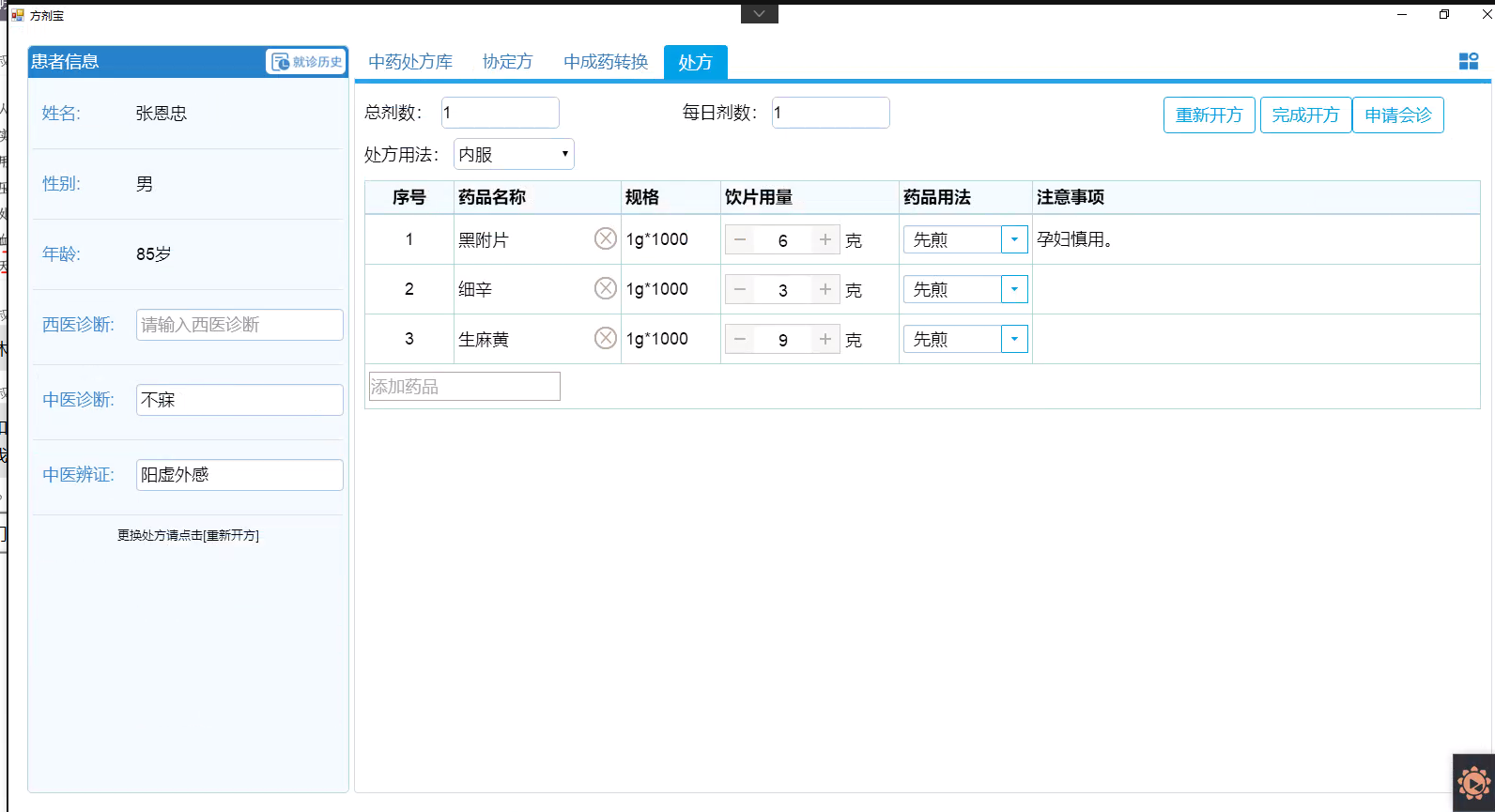The height and width of the screenshot is (812, 1495).
Task: Click the 中医诊断 field containing 不寐
Action: pyautogui.click(x=239, y=400)
